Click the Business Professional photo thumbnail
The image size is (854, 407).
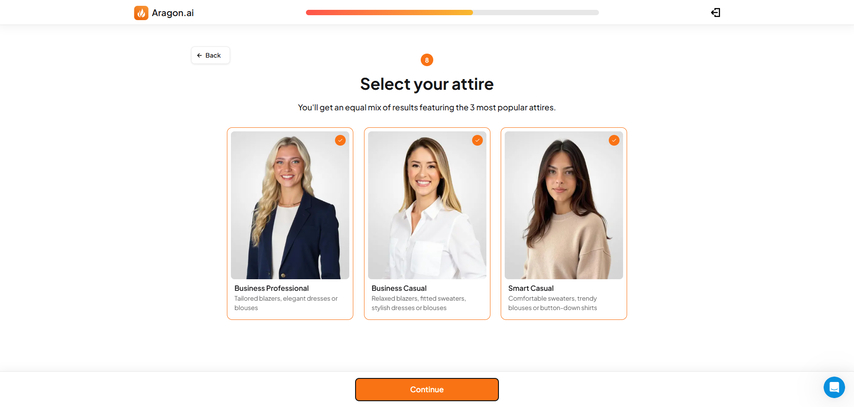[x=290, y=205]
